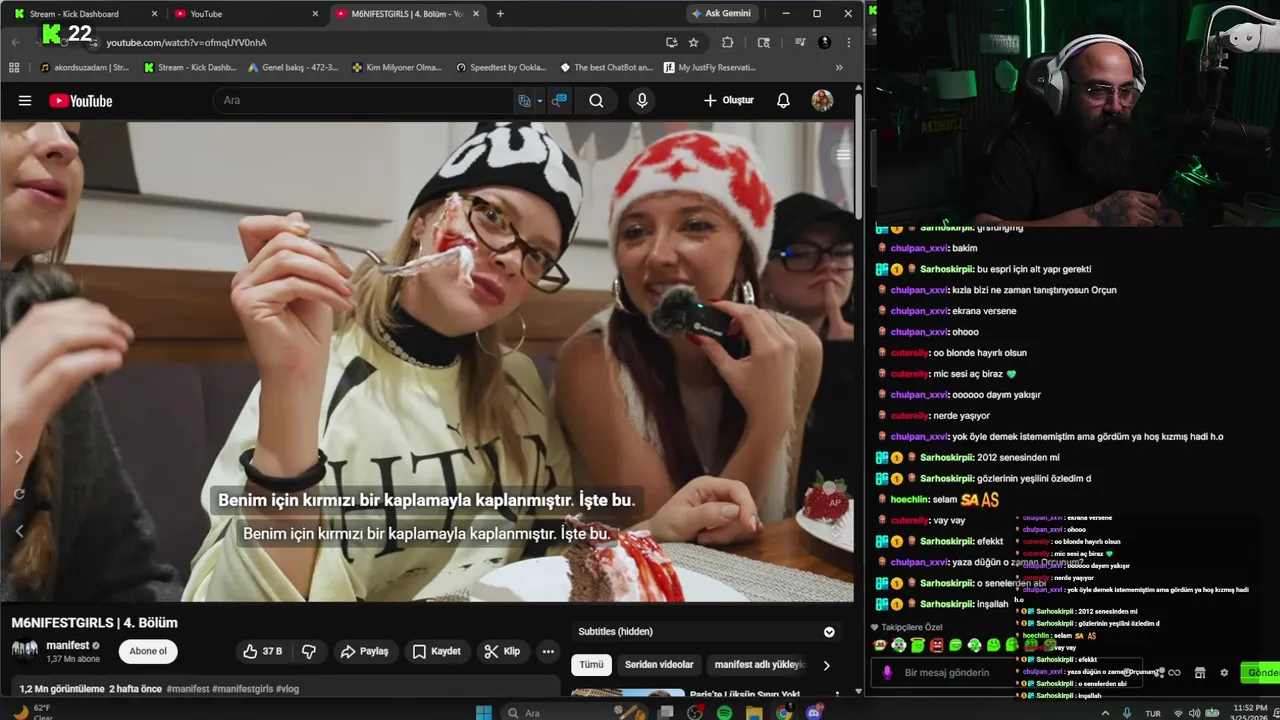Open the YouTube account avatar menu
This screenshot has width=1280, height=720.
tap(822, 100)
